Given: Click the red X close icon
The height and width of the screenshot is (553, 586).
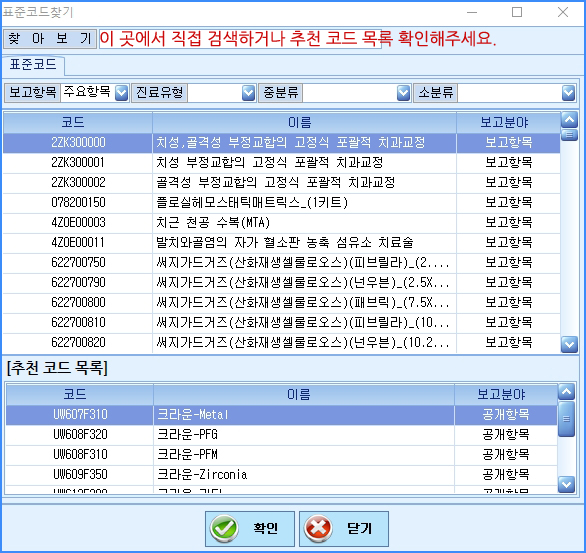Looking at the screenshot, I should click(x=318, y=529).
